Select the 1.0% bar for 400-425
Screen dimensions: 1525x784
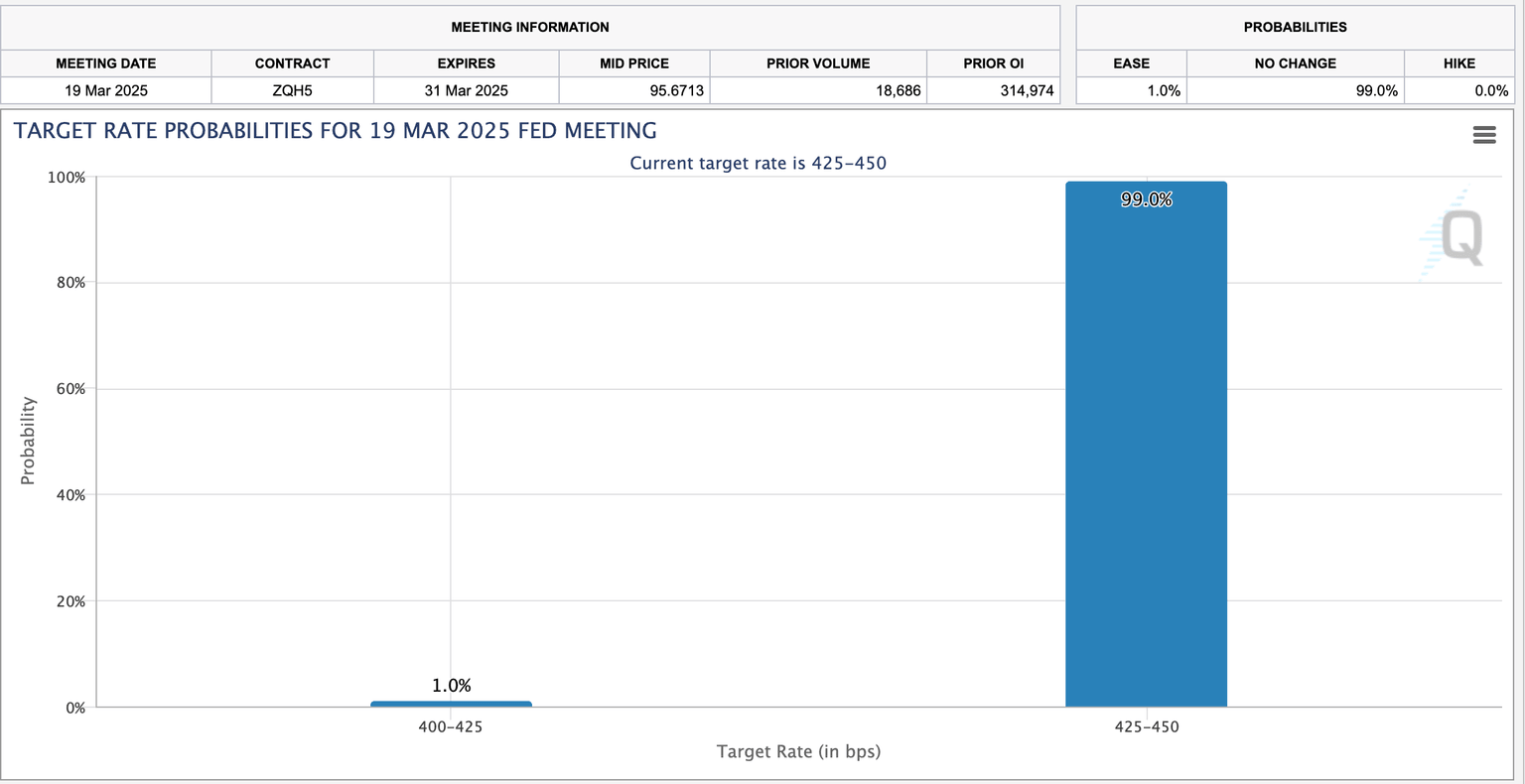point(451,703)
